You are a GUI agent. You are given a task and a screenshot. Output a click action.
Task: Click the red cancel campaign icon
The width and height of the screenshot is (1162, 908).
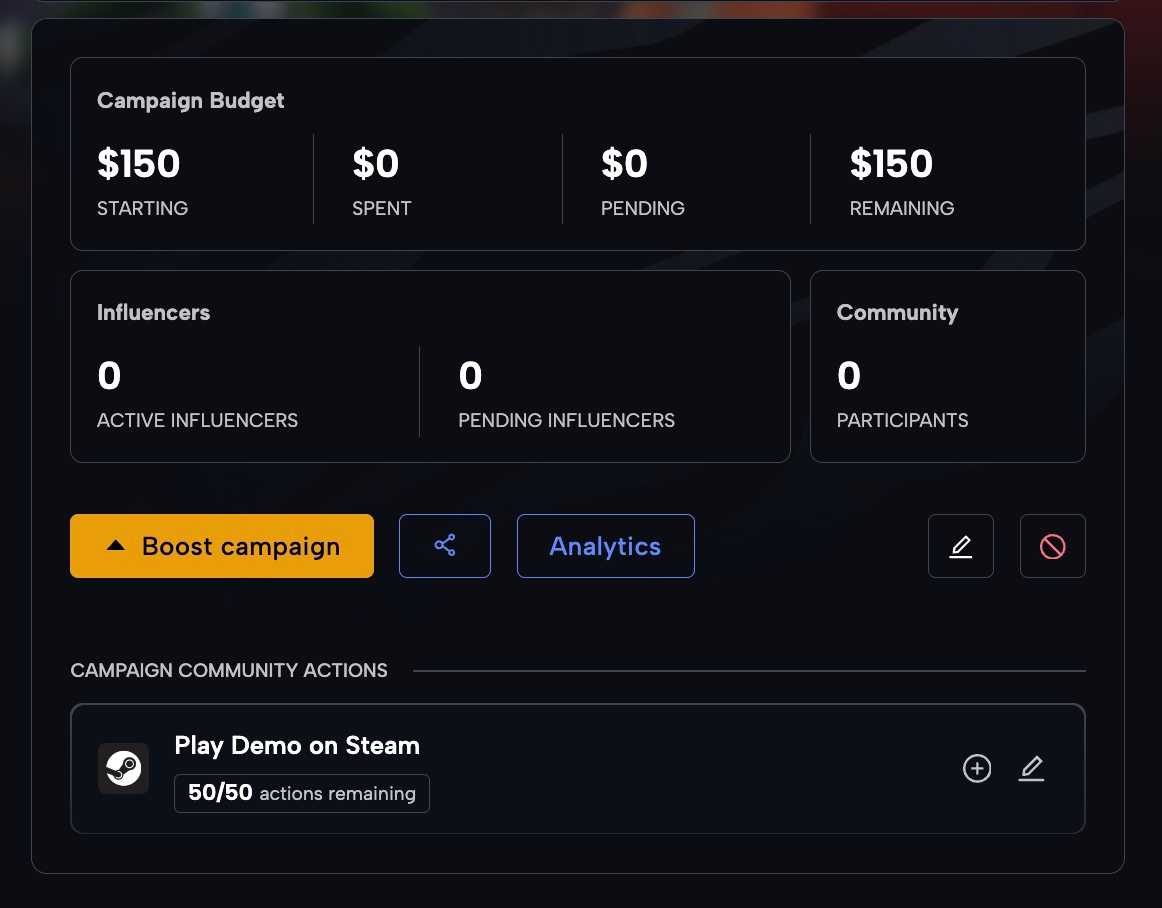(1052, 546)
